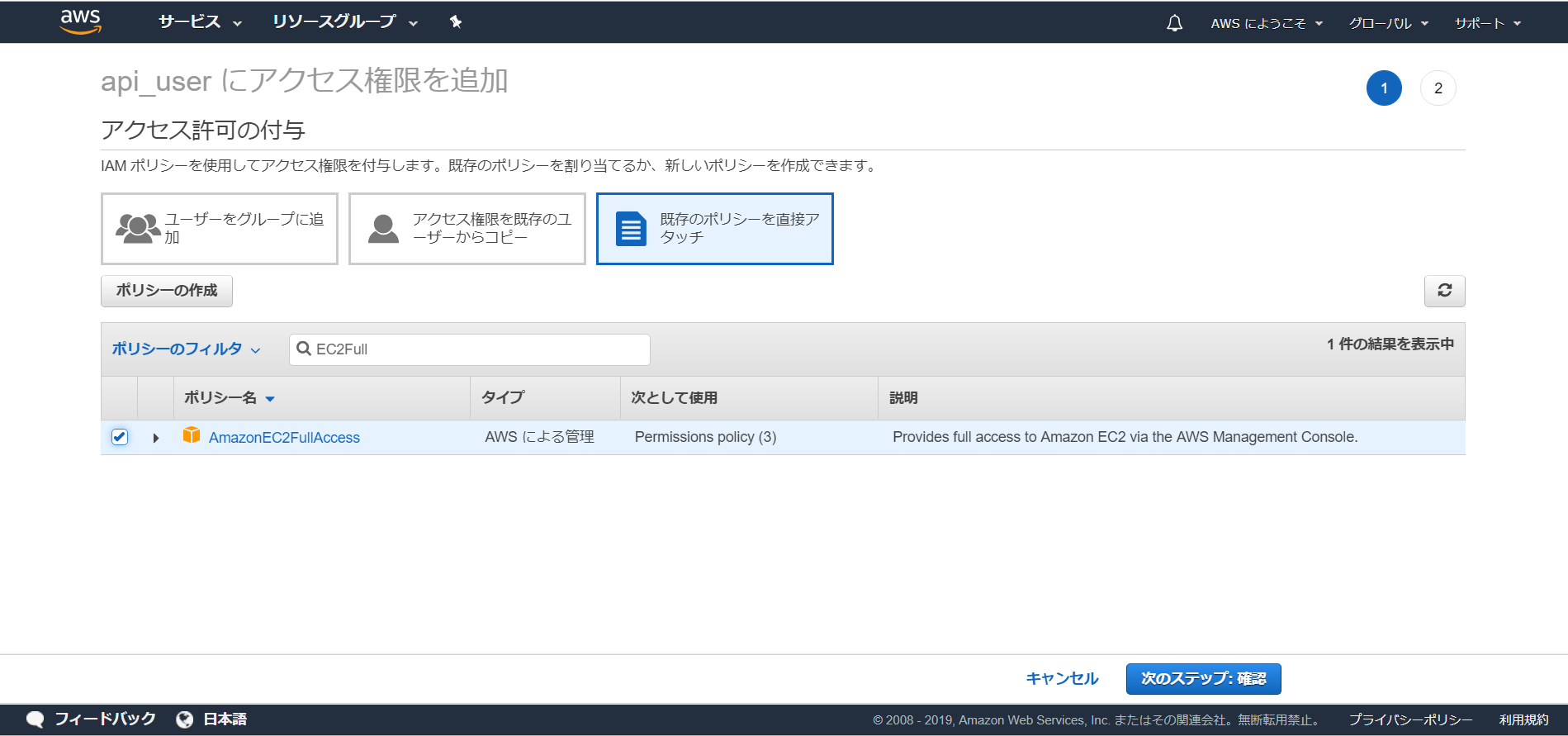Click 次のステップ: 確認 button
Viewport: 1568px width, 736px height.
(1204, 679)
